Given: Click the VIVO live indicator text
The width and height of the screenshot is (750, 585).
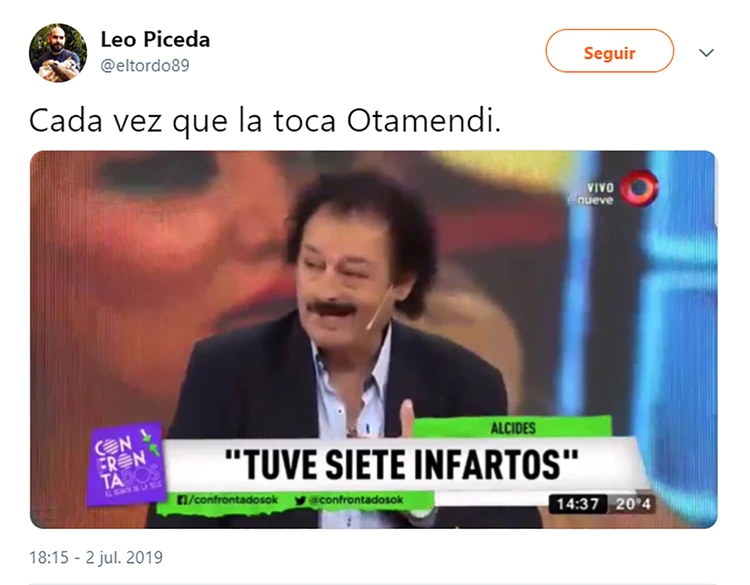Looking at the screenshot, I should (x=600, y=187).
